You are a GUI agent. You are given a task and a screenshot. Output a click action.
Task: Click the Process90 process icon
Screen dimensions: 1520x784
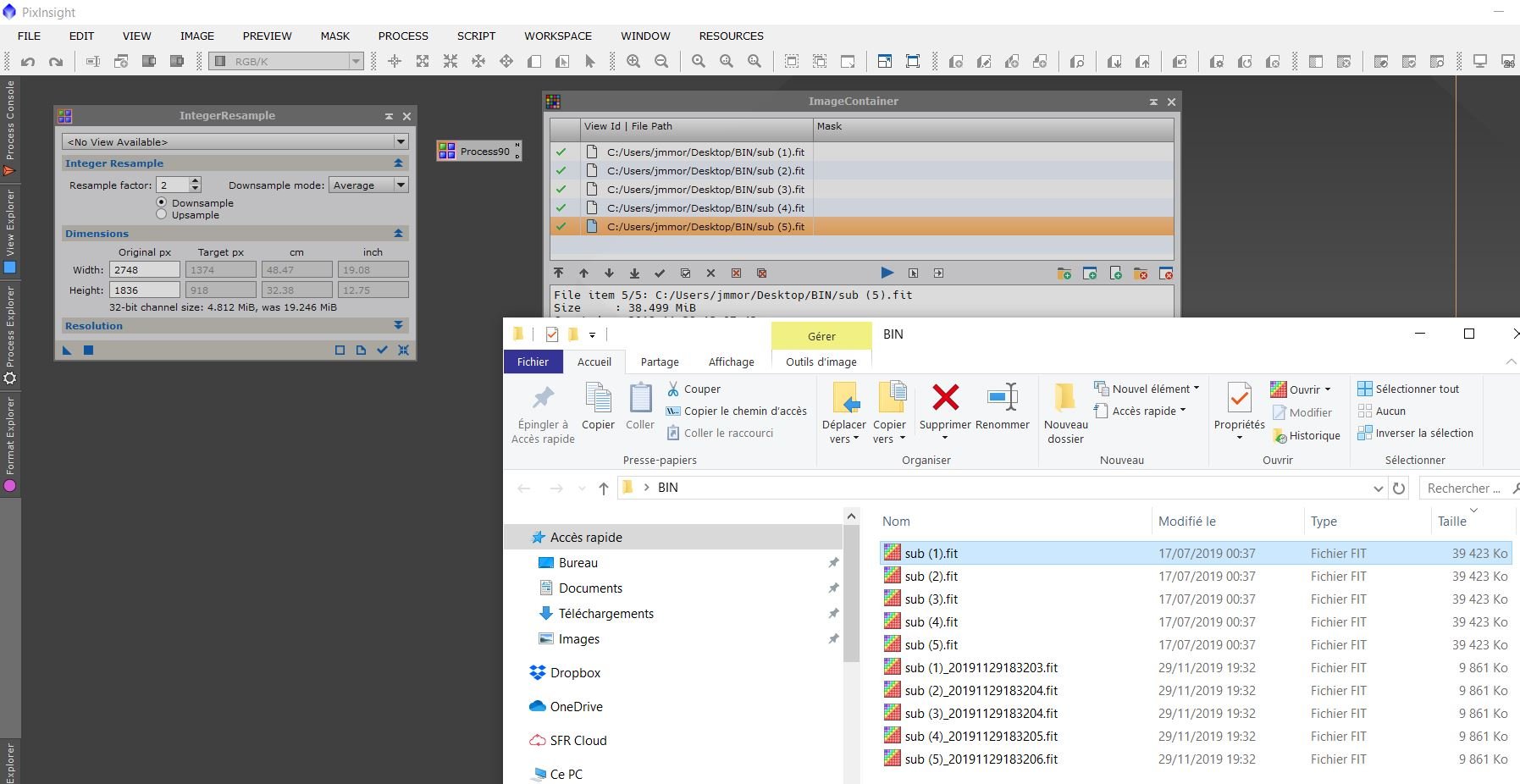(478, 152)
